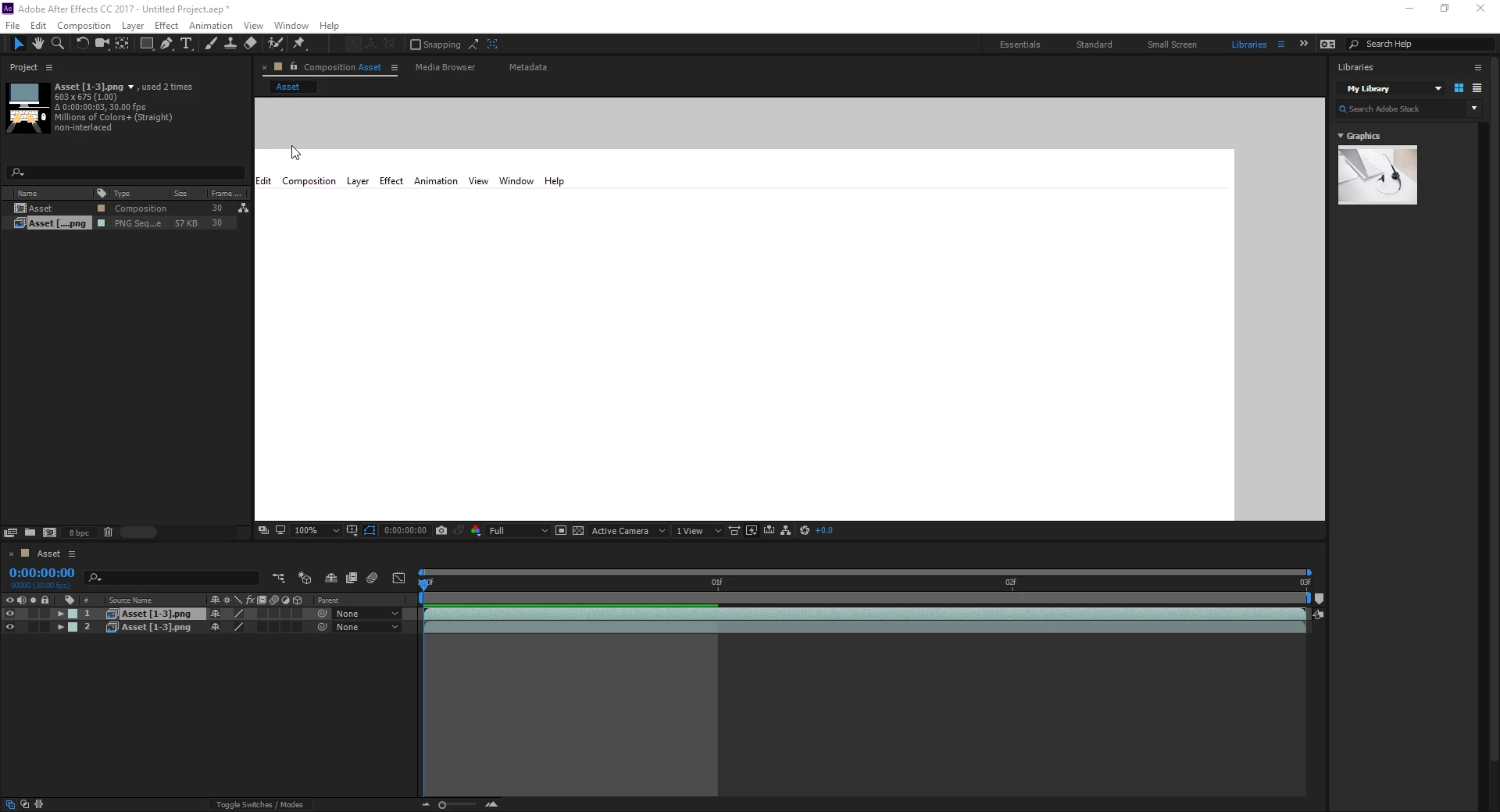The height and width of the screenshot is (812, 1500).
Task: Select the Brush tool
Action: (211, 44)
